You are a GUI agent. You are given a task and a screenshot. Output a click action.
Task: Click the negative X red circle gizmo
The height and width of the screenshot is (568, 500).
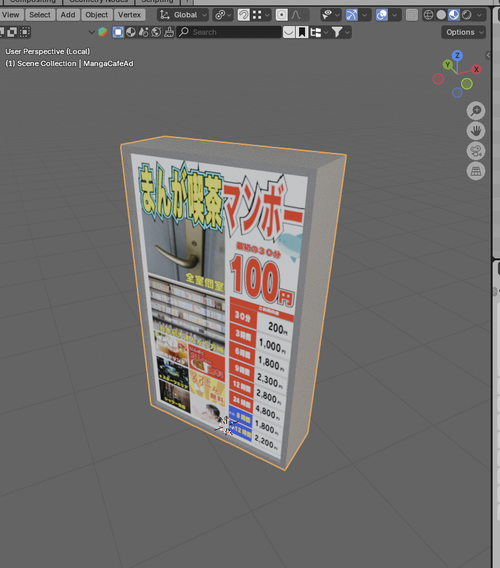[438, 79]
